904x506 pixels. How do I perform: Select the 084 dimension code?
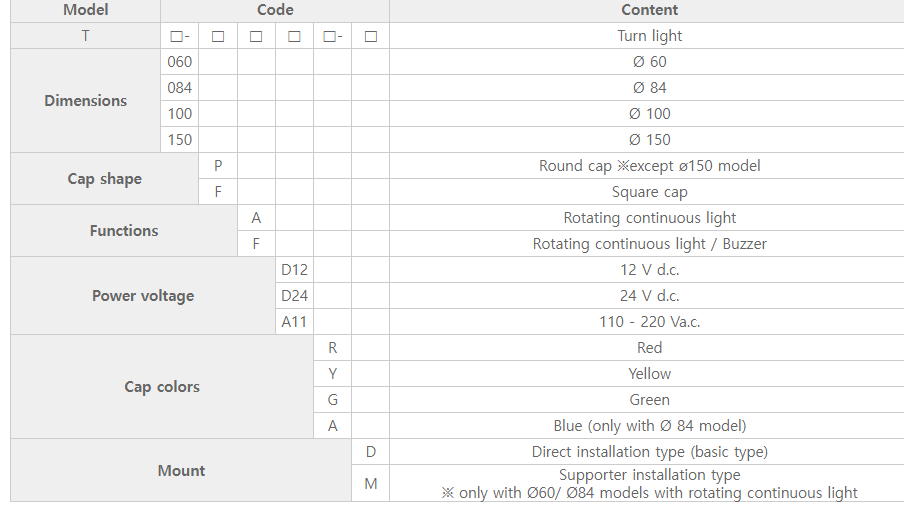(179, 88)
